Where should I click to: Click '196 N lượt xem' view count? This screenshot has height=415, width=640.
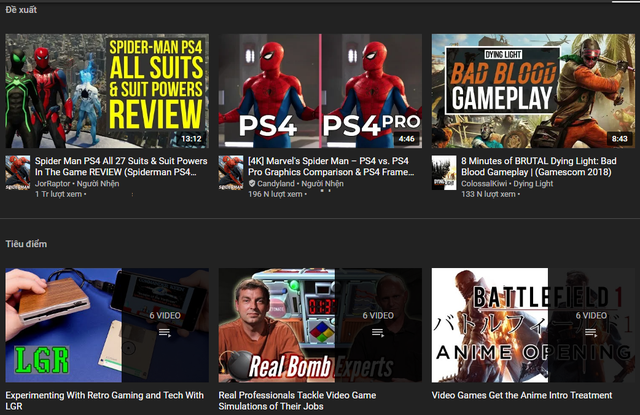tap(275, 194)
